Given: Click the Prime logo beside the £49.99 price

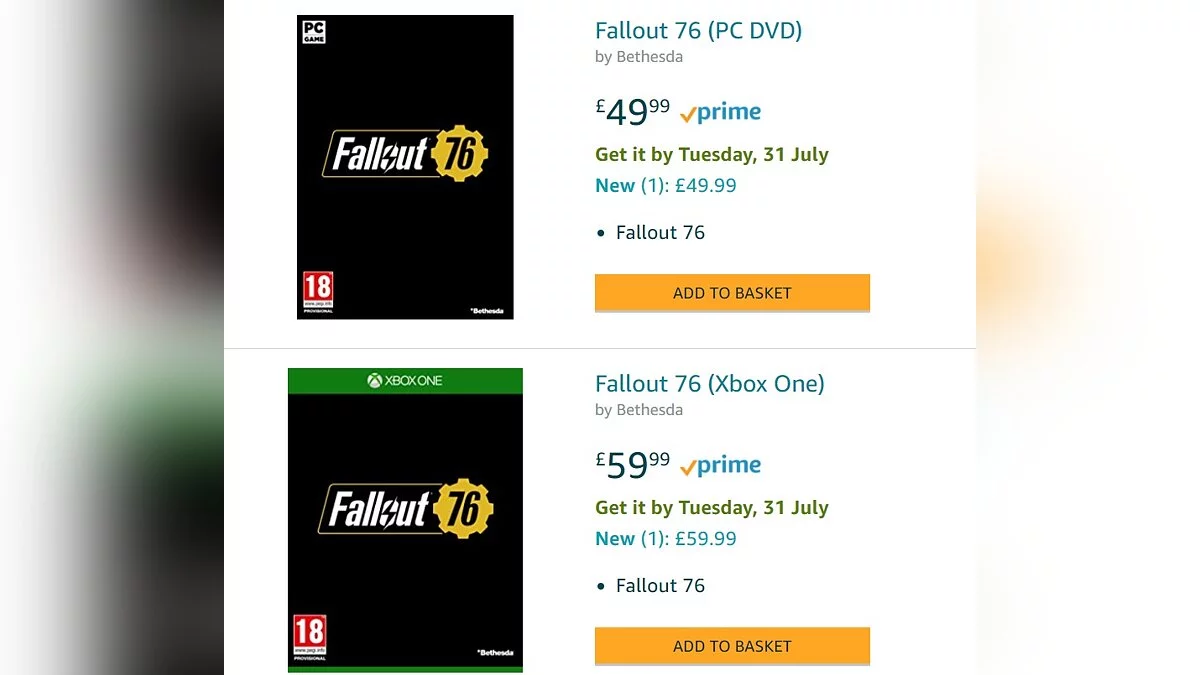Looking at the screenshot, I should [x=720, y=112].
